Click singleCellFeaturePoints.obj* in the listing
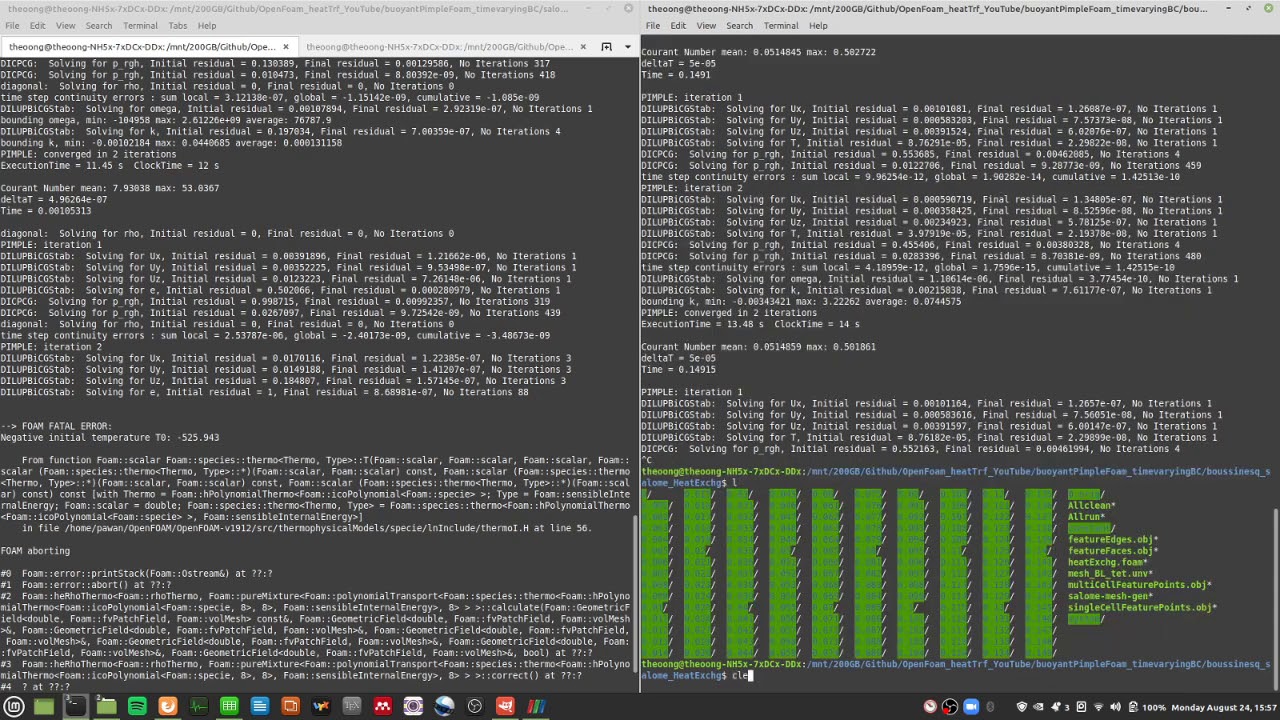1280x720 pixels. (1142, 608)
